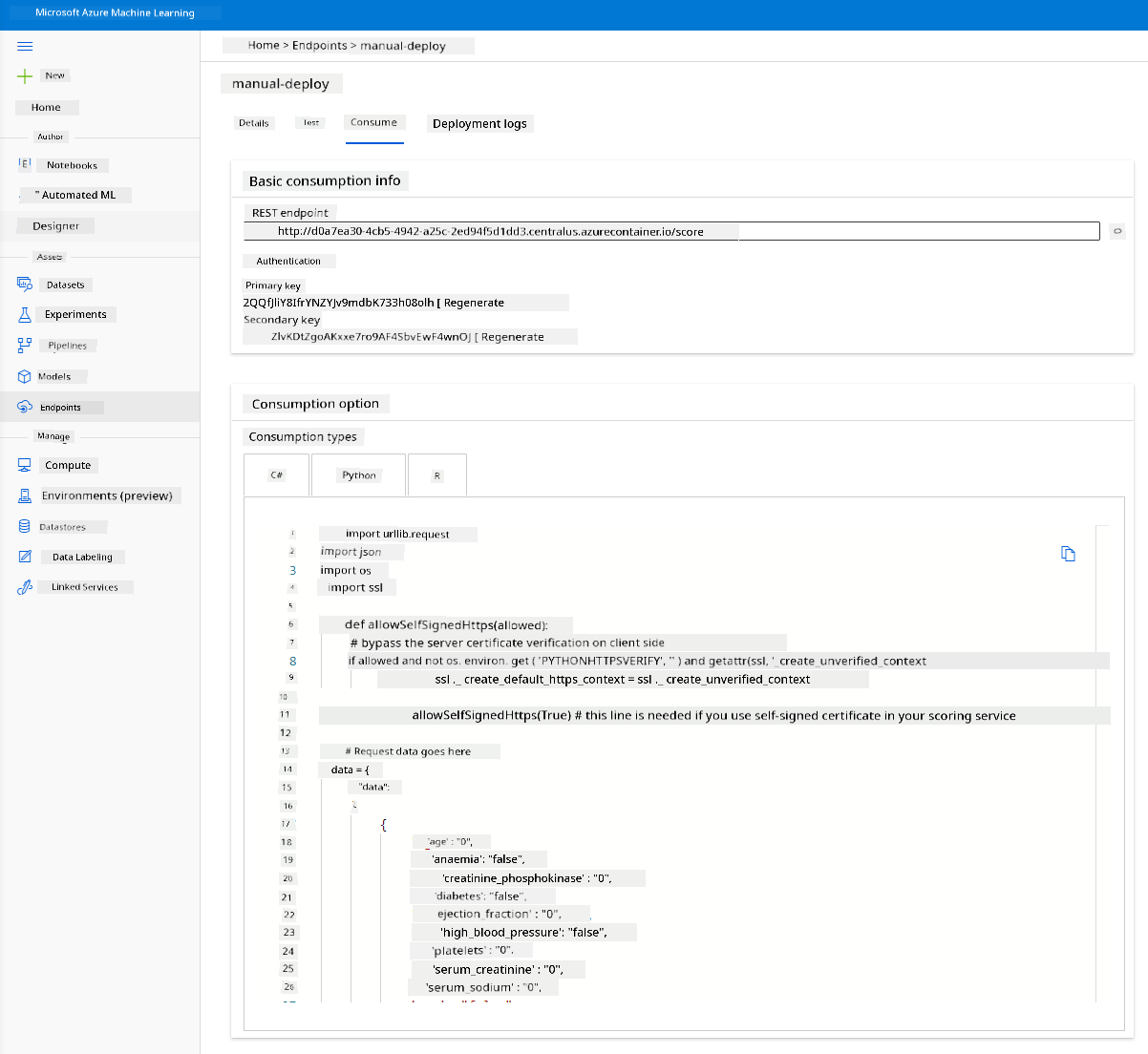Open the hamburger navigation menu

[x=25, y=46]
